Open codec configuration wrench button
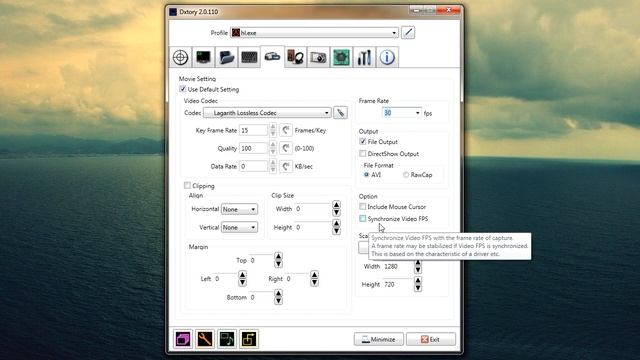Screen dimensions: 640x360 pos(340,113)
